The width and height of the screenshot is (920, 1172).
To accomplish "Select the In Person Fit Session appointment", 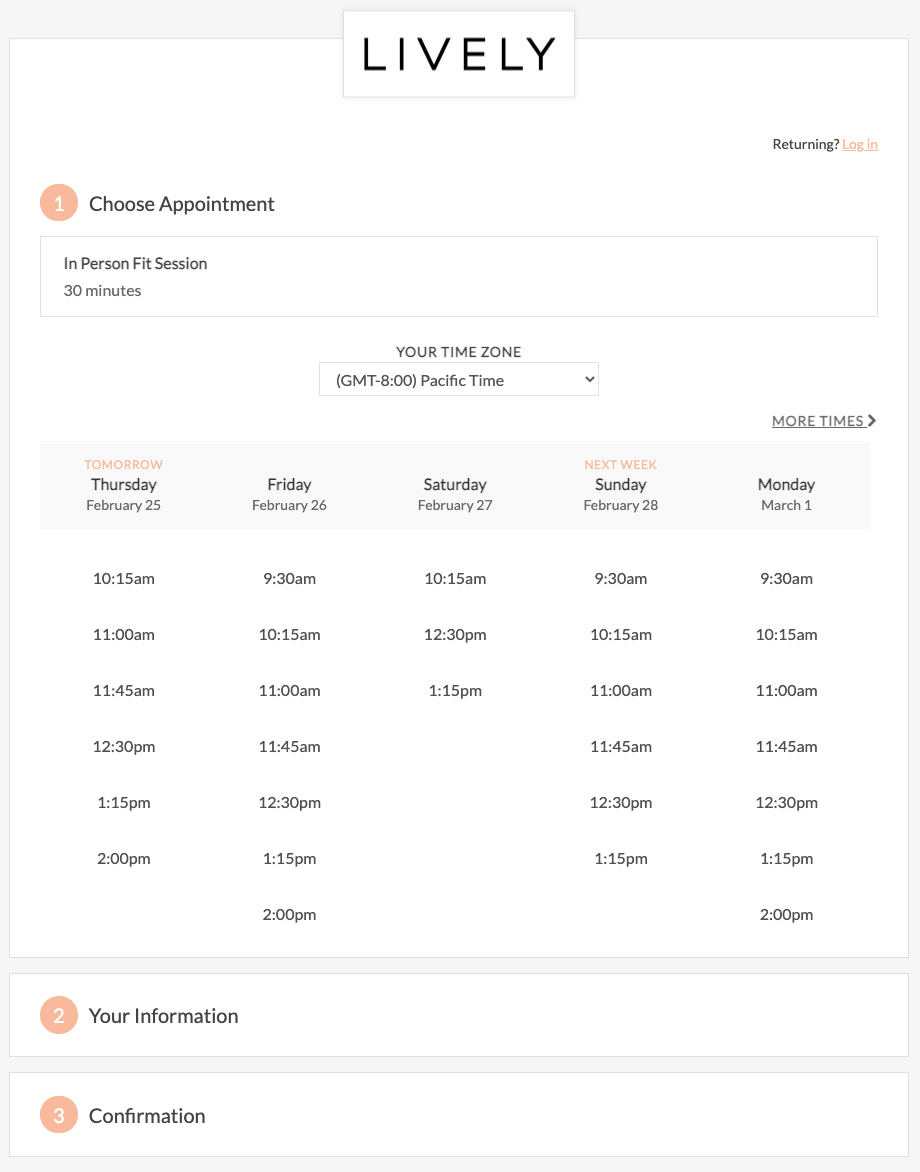I will tap(458, 276).
